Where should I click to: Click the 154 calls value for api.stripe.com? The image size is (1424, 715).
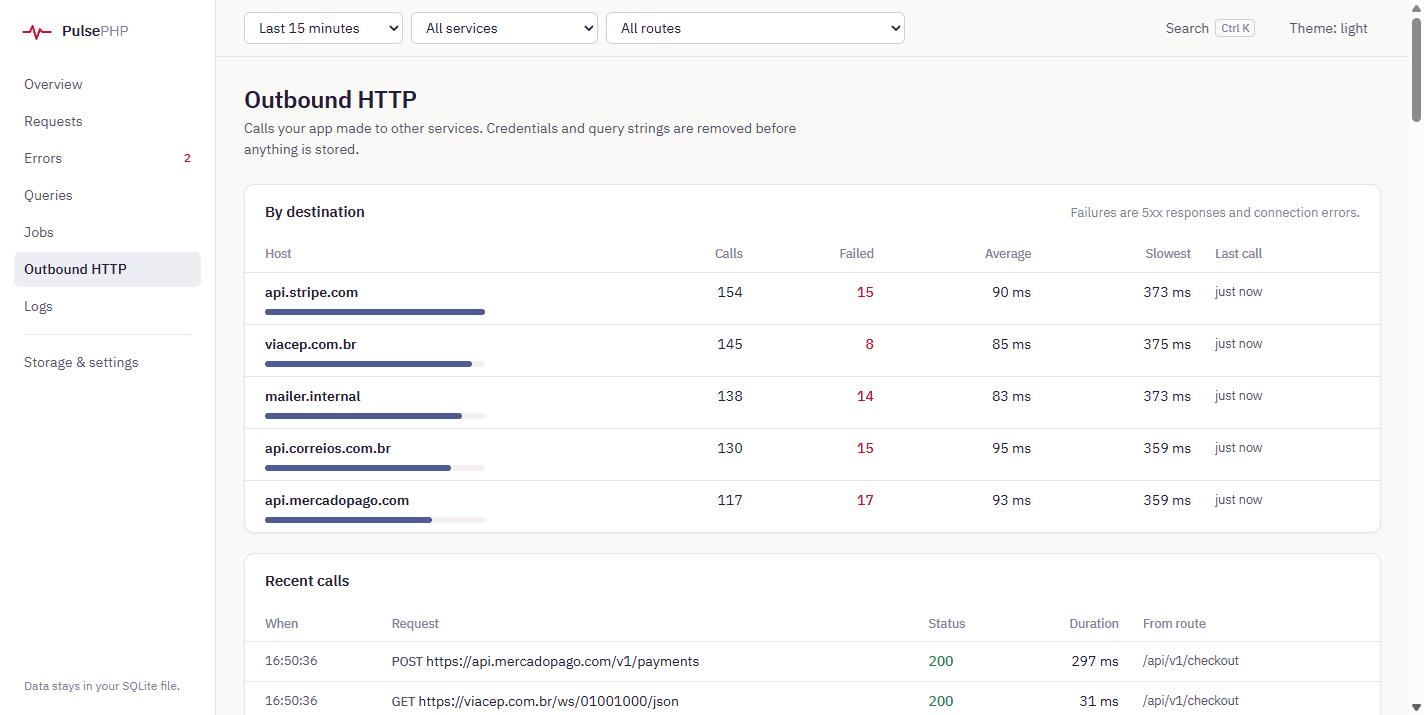coord(730,292)
